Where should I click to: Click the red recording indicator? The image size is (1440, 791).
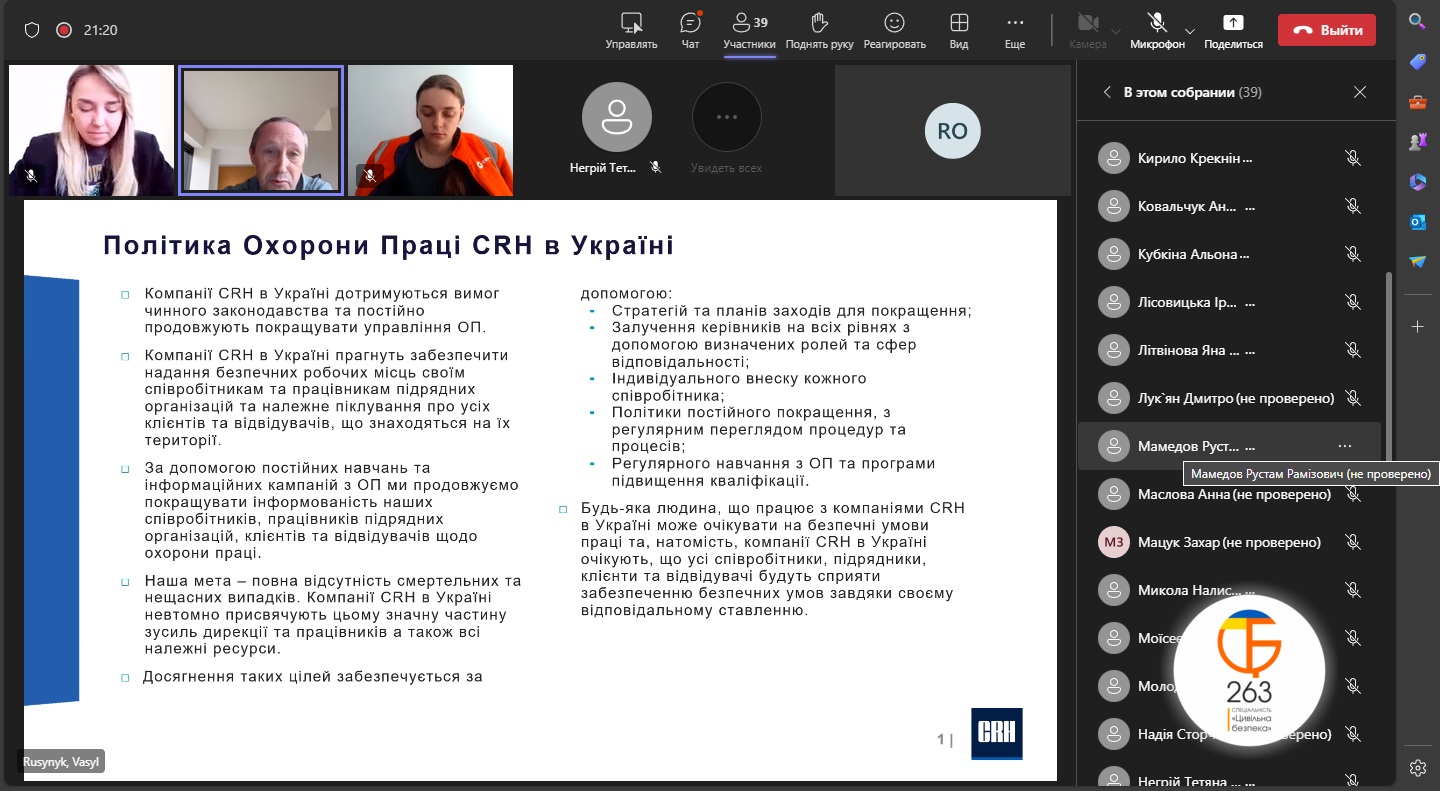64,30
